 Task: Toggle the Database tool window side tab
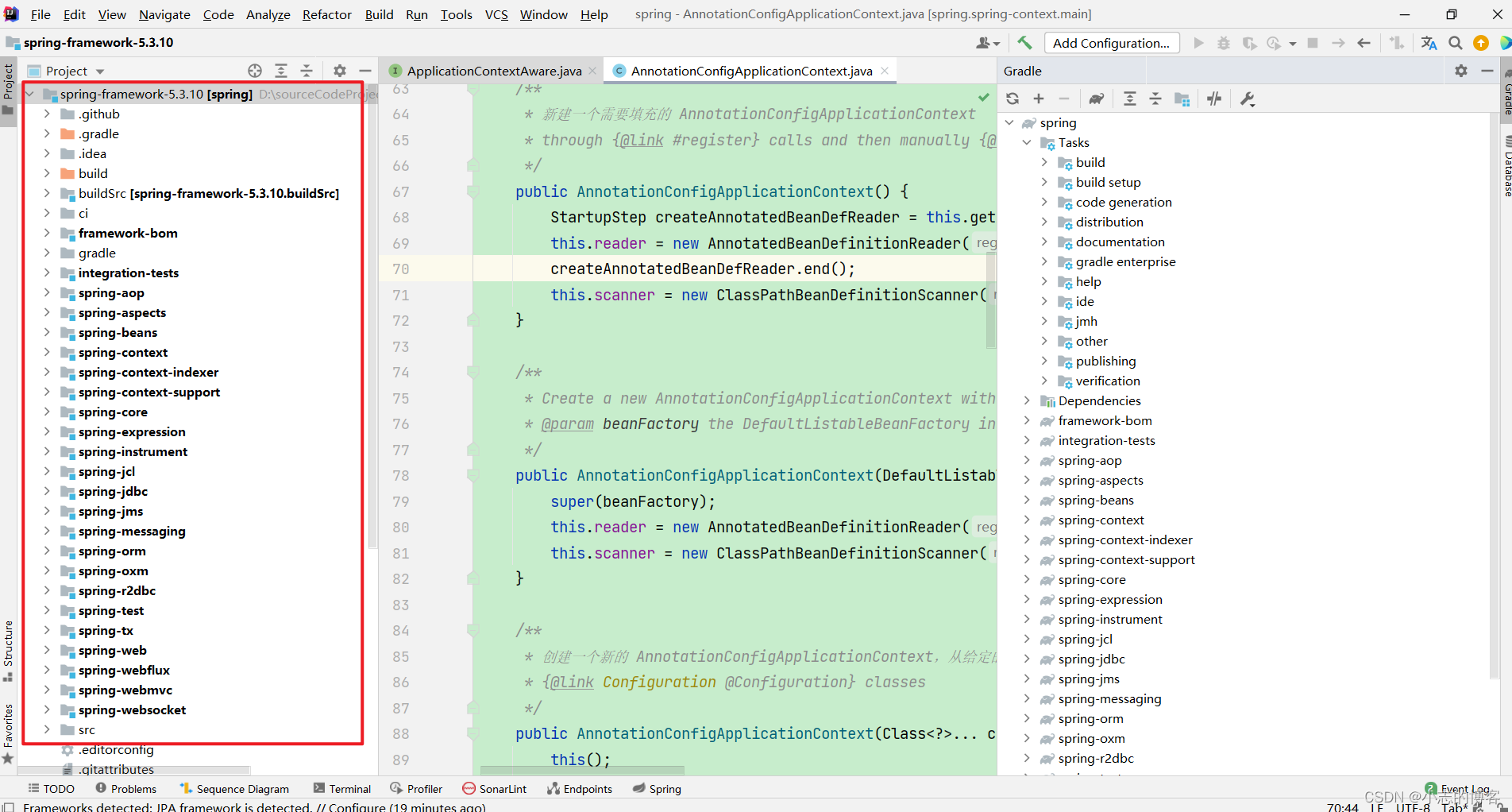1506,167
